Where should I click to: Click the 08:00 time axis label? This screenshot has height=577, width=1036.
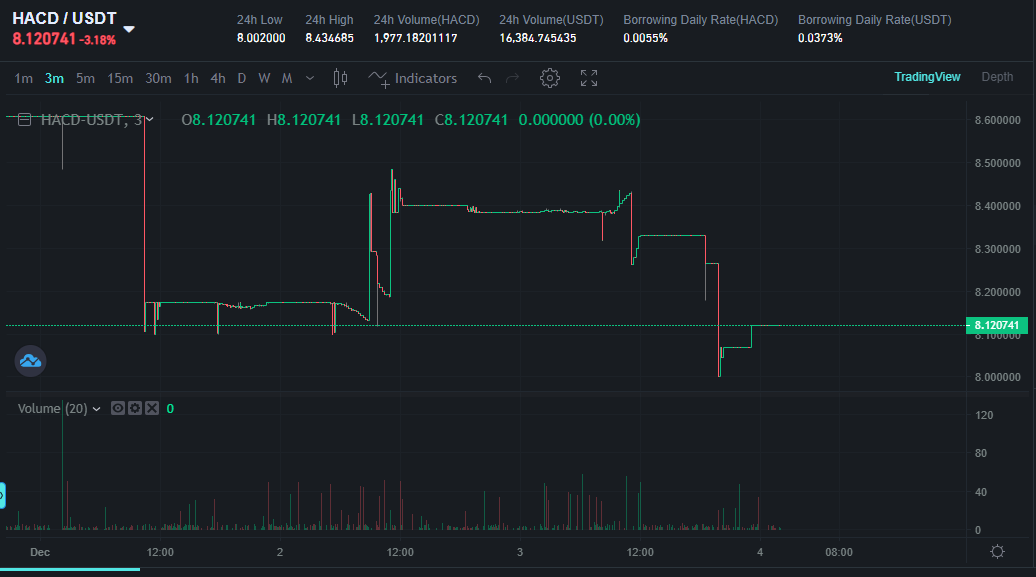(838, 553)
